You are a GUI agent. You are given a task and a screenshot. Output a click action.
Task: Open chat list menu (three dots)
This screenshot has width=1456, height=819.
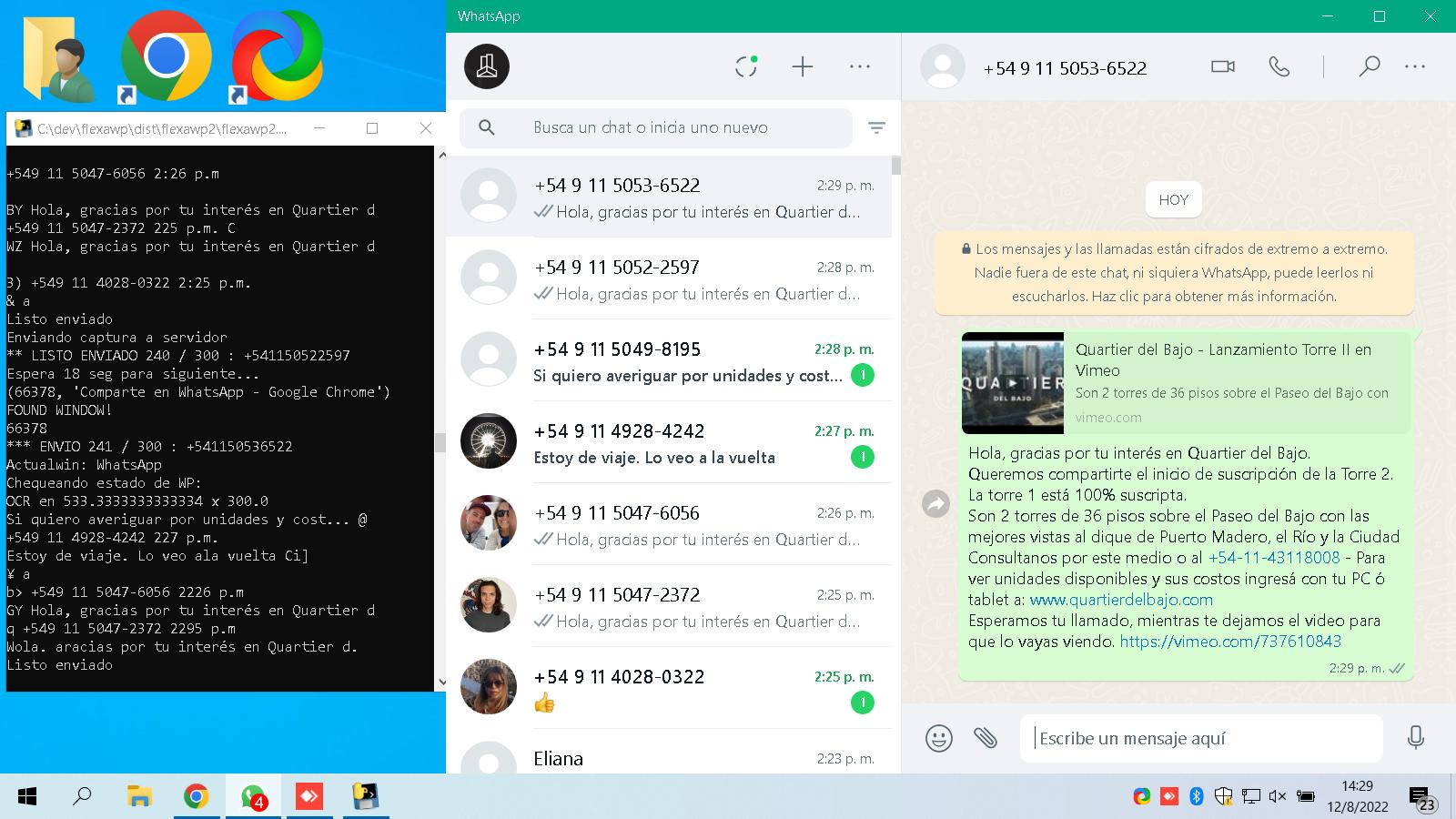tap(860, 66)
